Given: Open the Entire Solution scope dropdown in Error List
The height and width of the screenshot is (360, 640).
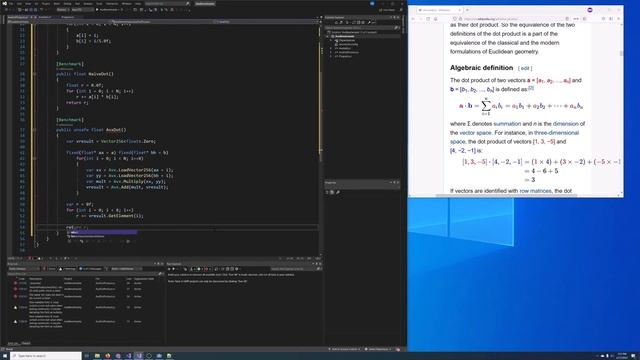Looking at the screenshot, I should click(x=24, y=269).
